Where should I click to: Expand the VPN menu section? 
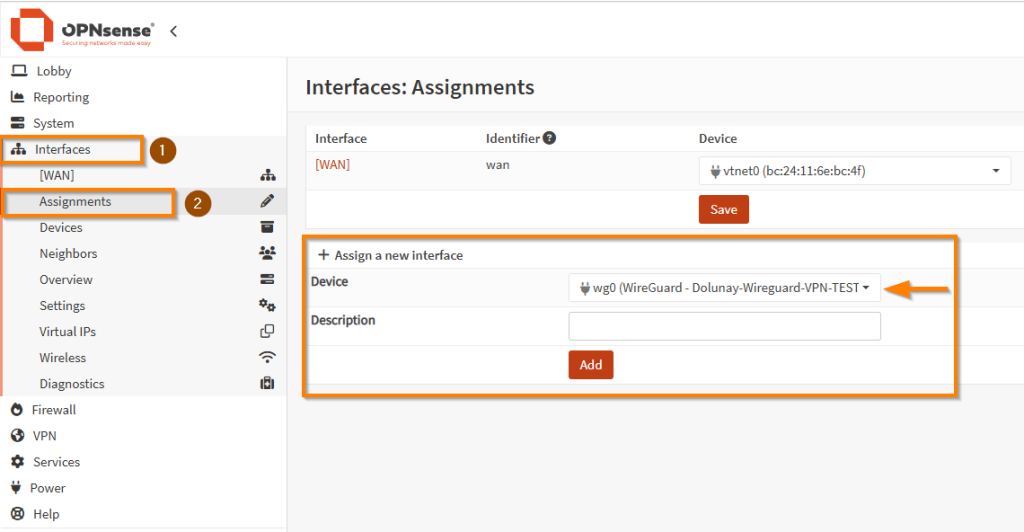44,436
